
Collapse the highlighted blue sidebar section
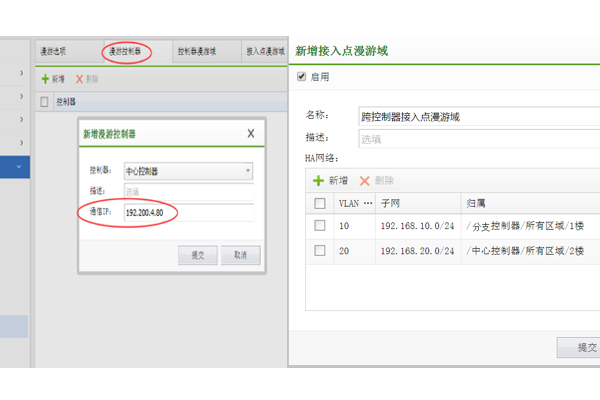(22, 167)
